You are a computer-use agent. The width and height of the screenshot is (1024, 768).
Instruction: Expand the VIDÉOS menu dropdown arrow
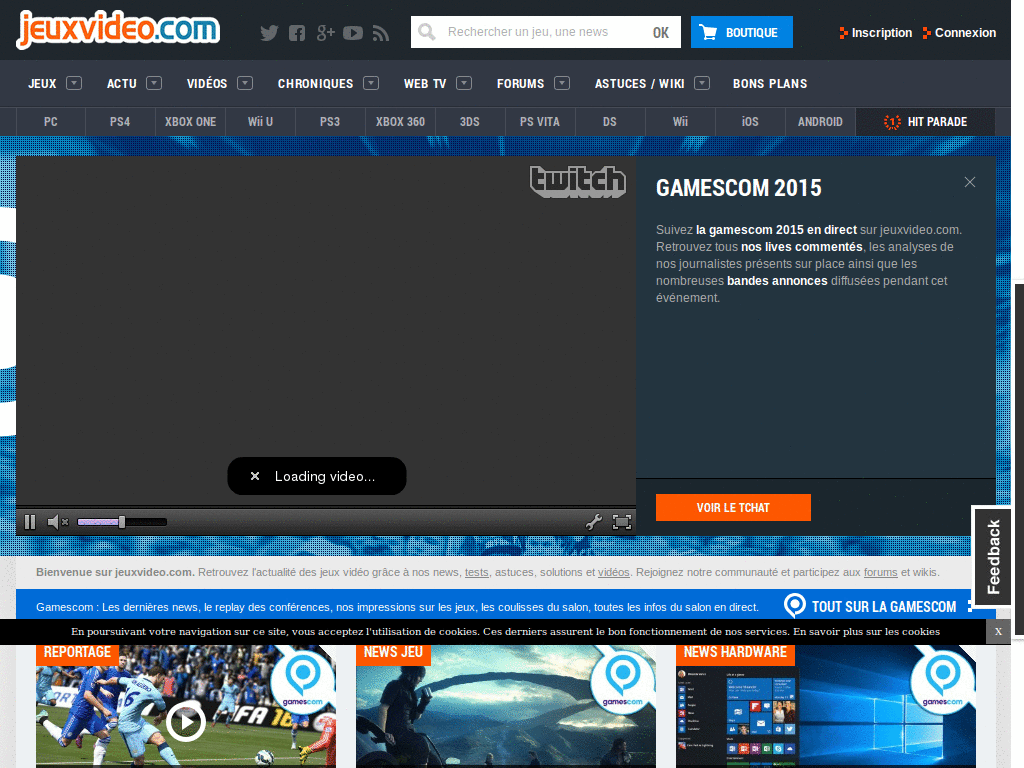tap(245, 83)
